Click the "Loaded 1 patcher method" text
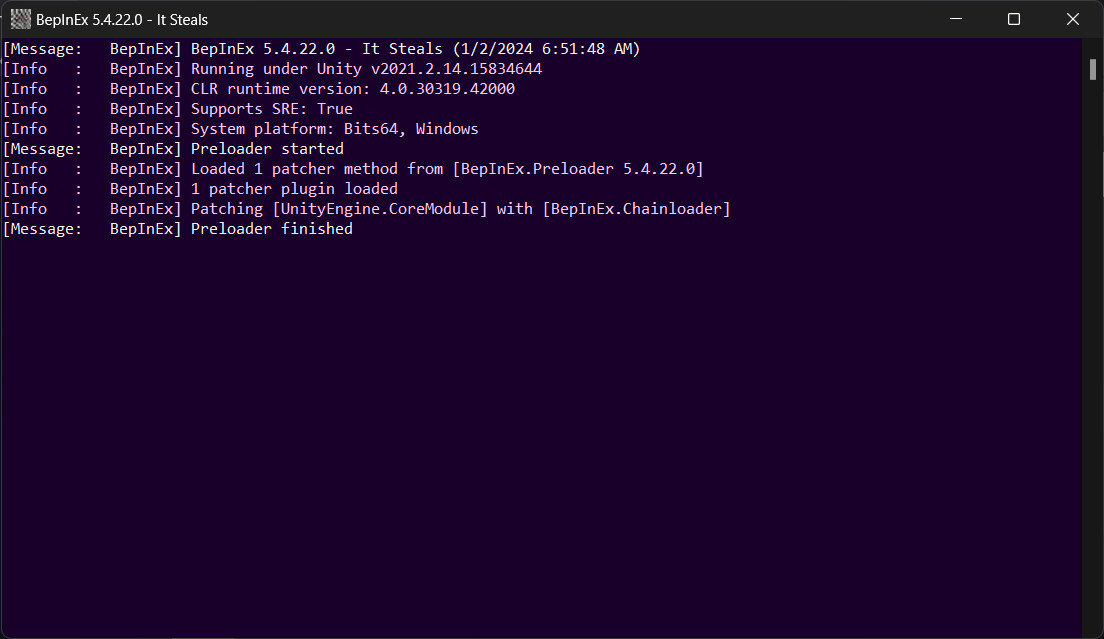 pos(294,169)
